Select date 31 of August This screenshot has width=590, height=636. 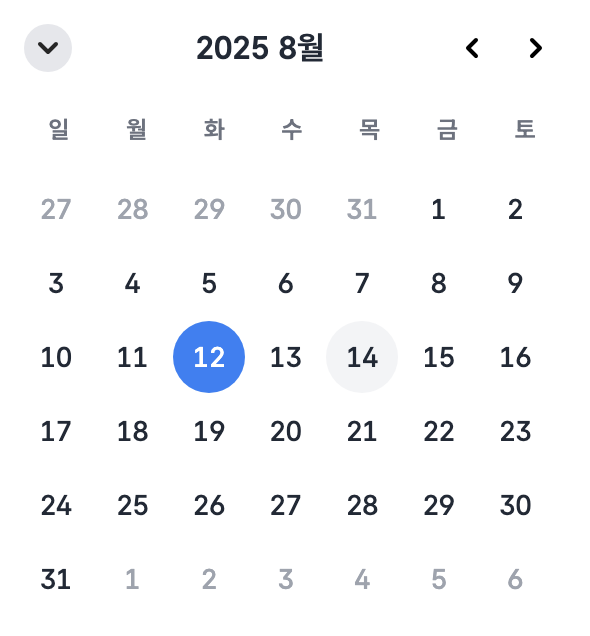[56, 579]
